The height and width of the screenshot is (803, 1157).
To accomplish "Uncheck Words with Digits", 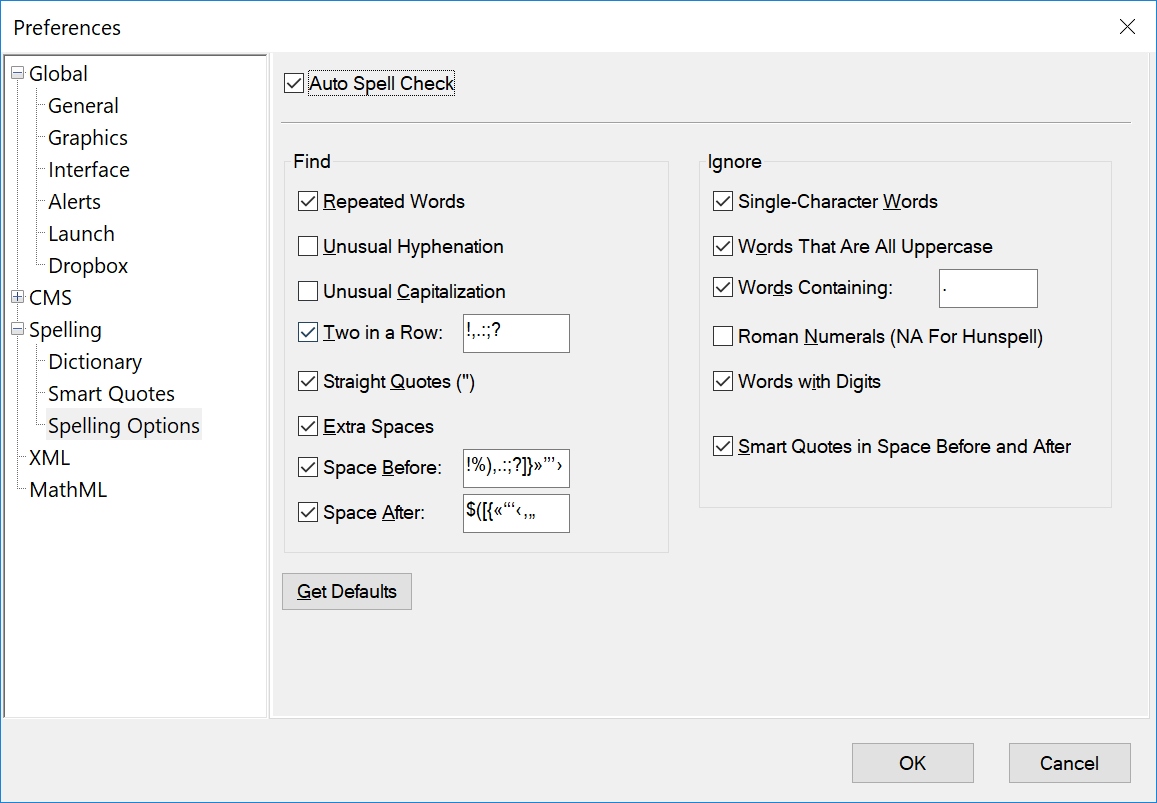I will (722, 381).
